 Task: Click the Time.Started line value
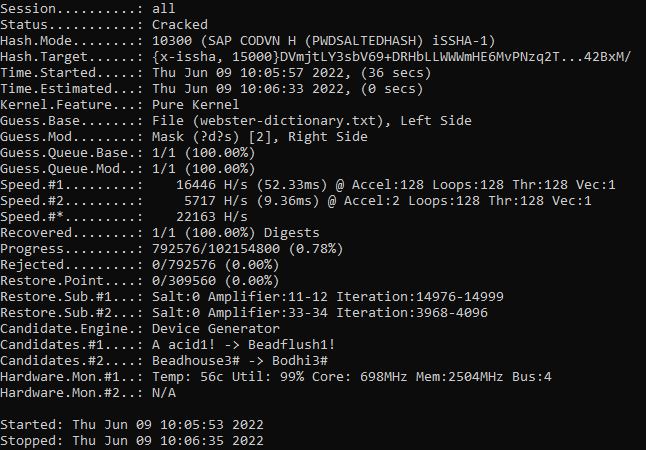pos(292,73)
